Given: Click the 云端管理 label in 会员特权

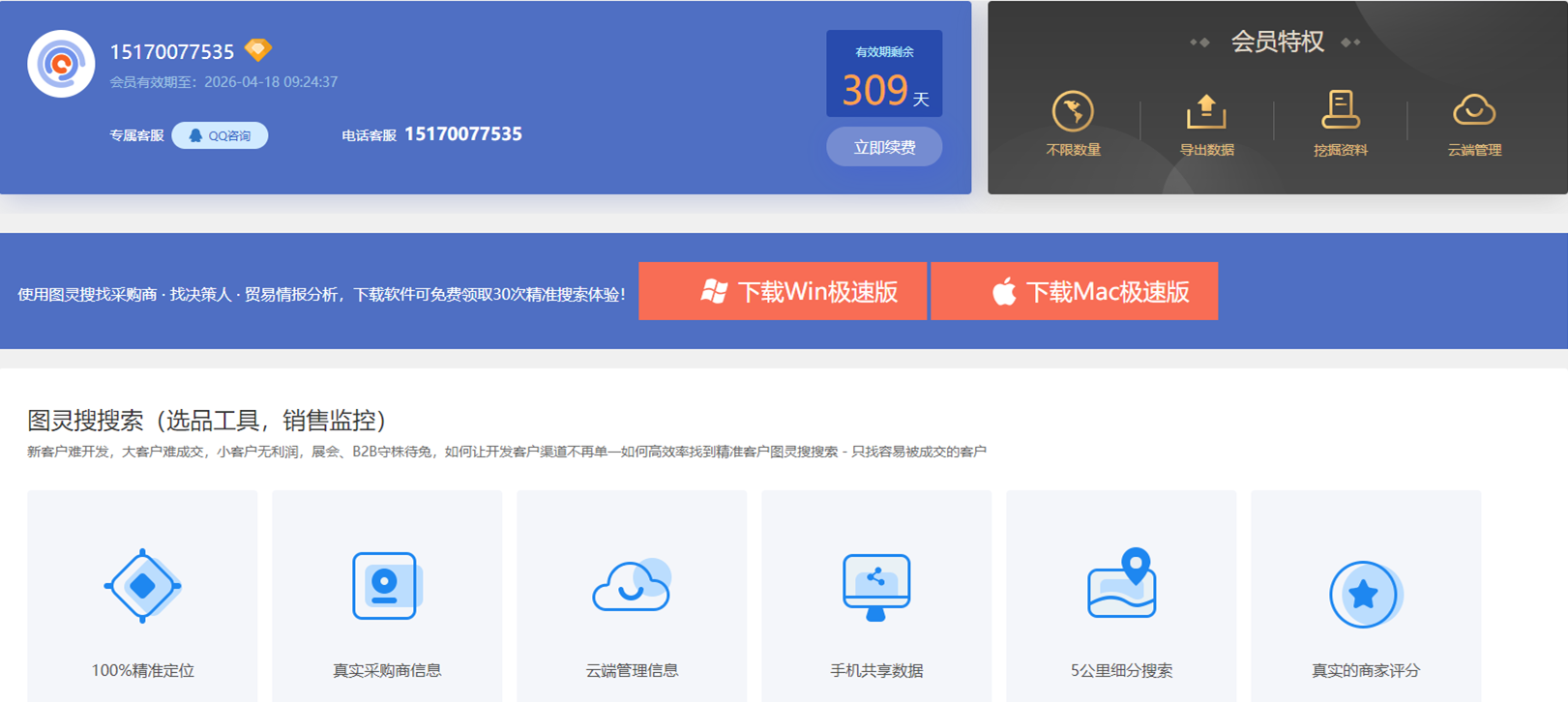Looking at the screenshot, I should point(1474,150).
